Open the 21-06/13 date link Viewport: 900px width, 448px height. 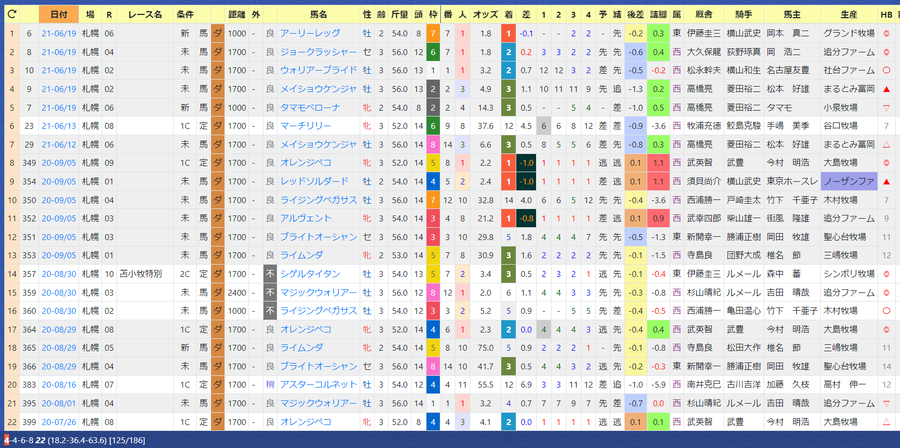point(59,126)
